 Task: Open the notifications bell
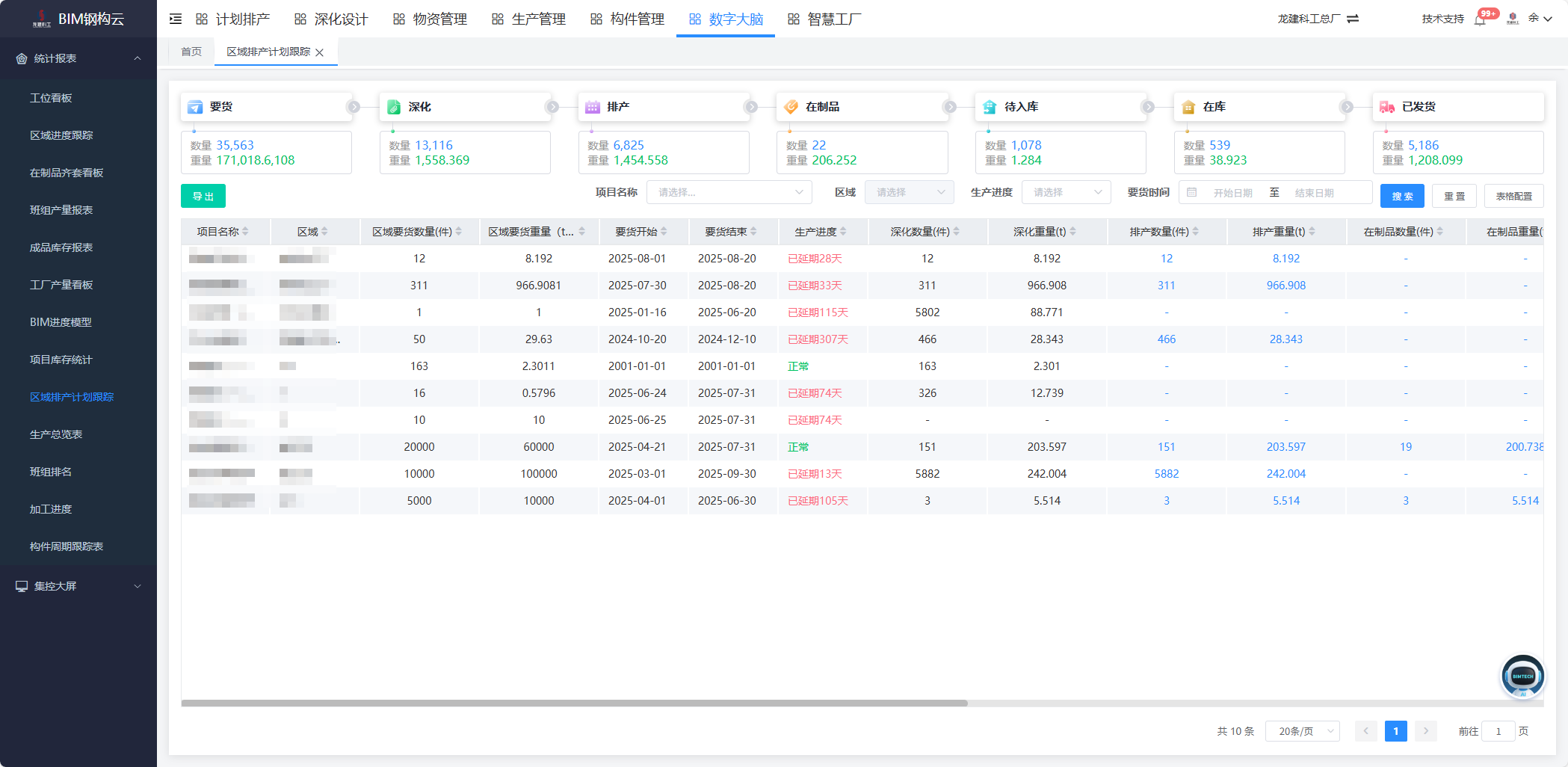(1480, 19)
